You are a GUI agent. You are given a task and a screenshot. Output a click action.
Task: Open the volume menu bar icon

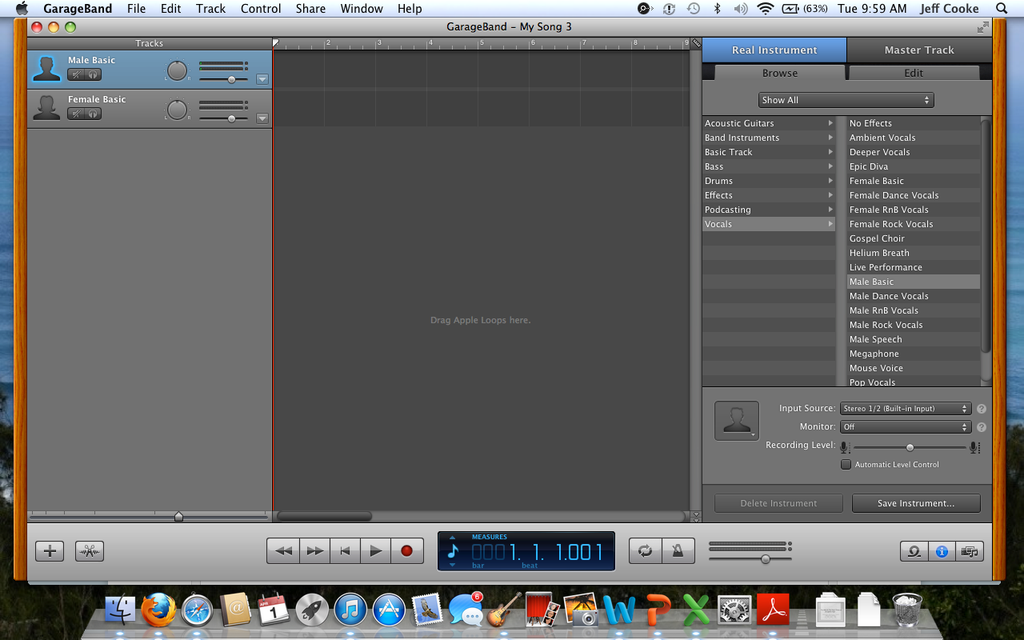pos(740,8)
